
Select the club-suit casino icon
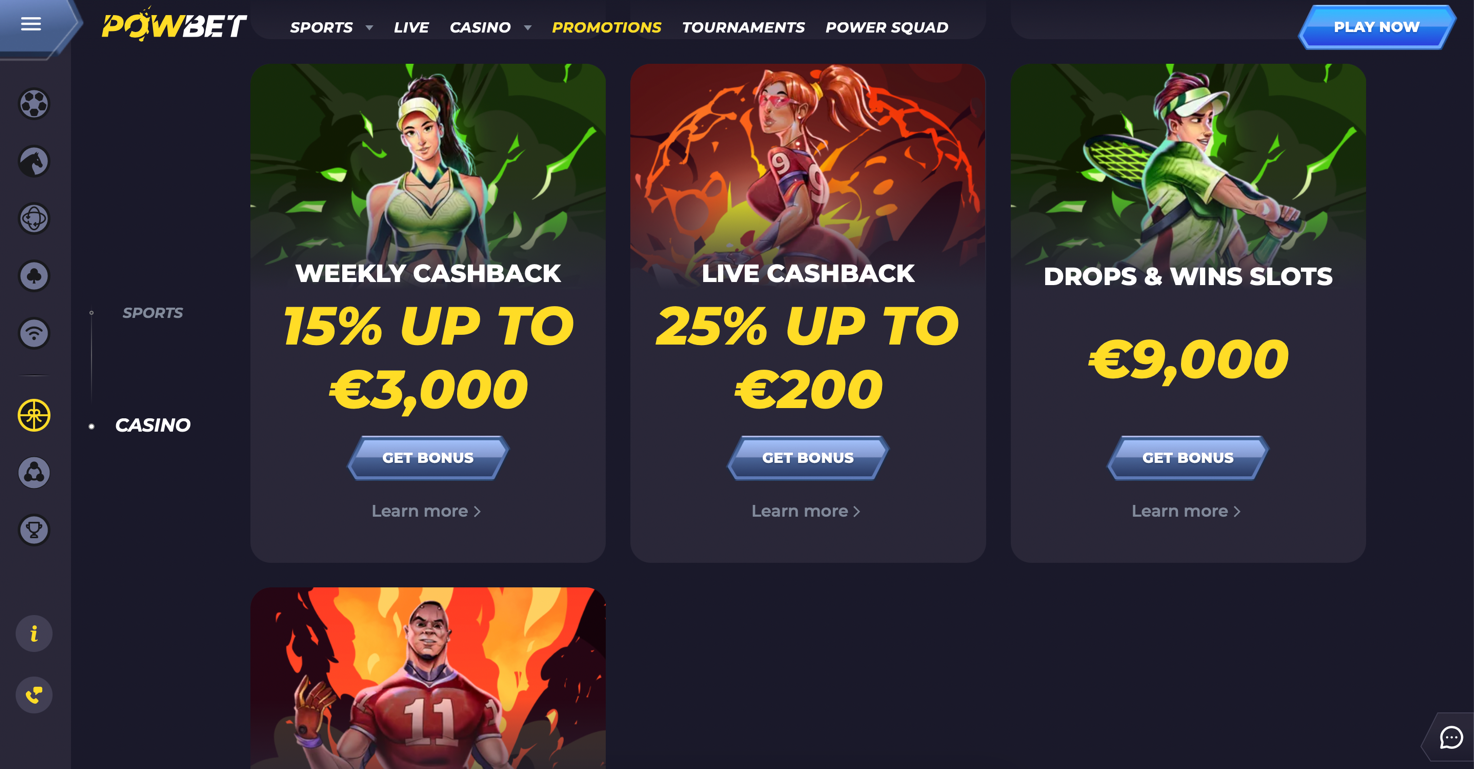(34, 276)
